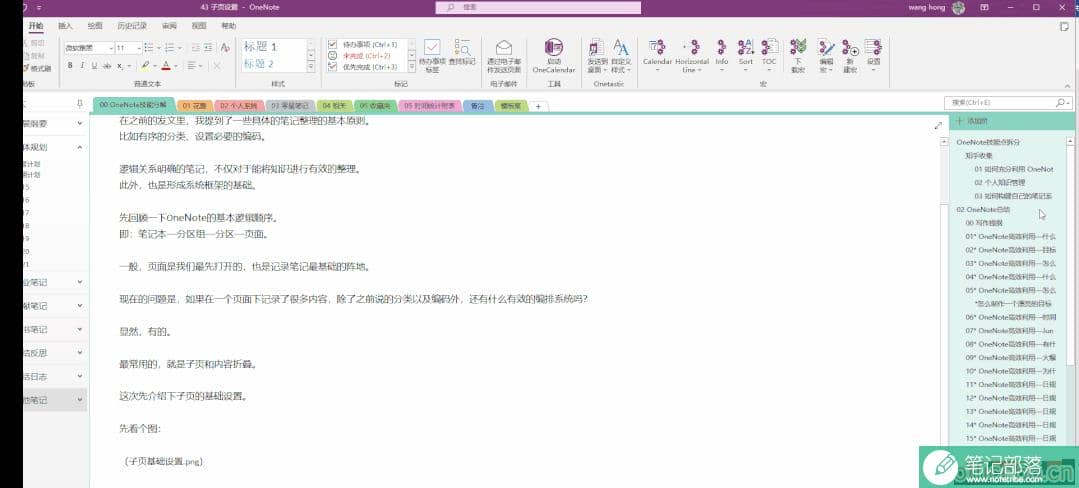Open the 开始 Home tab

[36, 25]
